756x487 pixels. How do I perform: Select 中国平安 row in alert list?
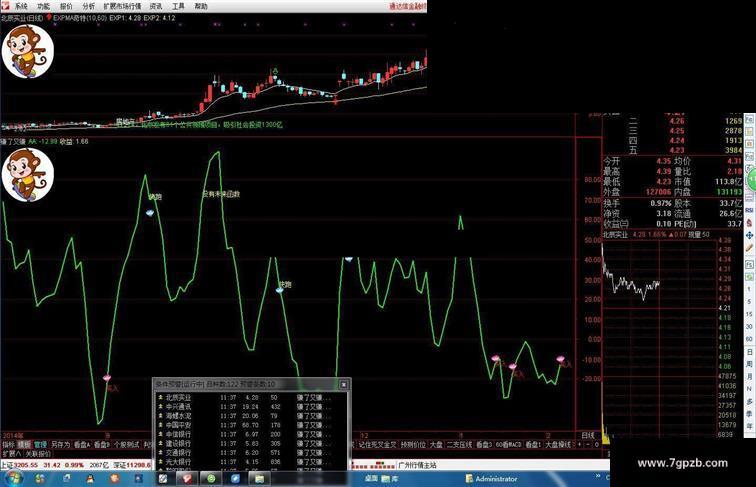click(251, 425)
